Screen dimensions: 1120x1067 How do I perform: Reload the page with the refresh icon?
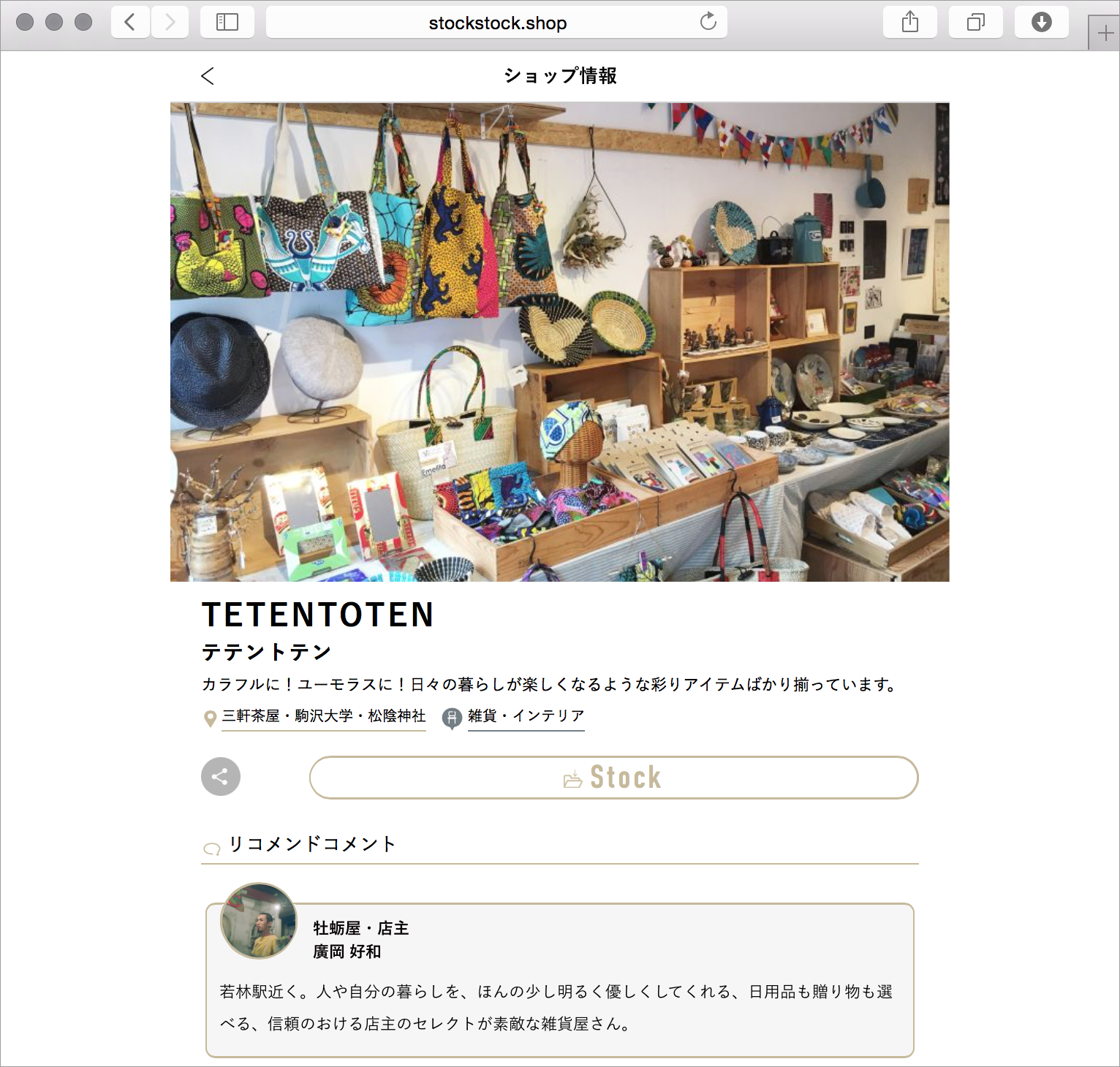pyautogui.click(x=708, y=22)
